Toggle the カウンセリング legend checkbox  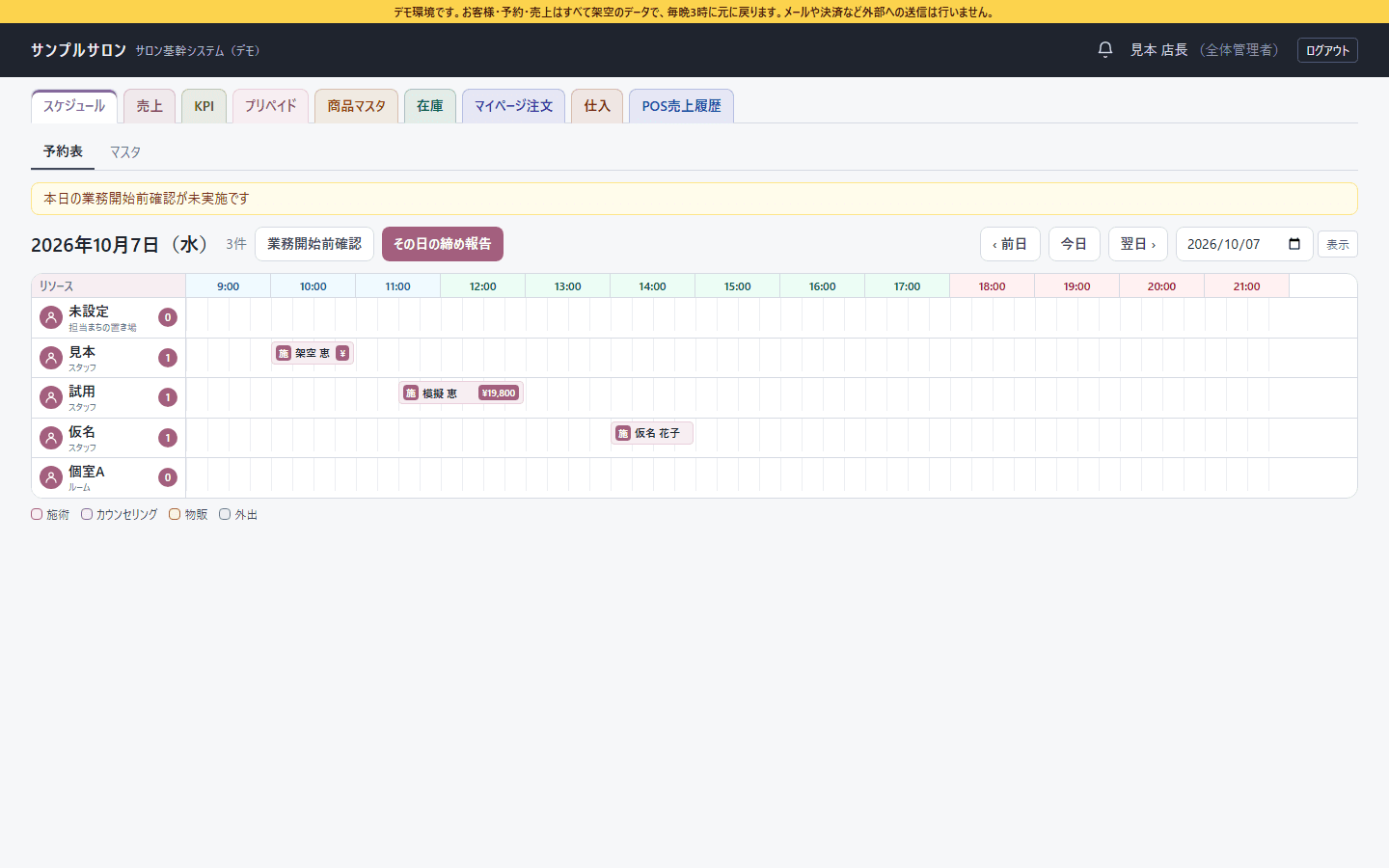click(x=87, y=514)
